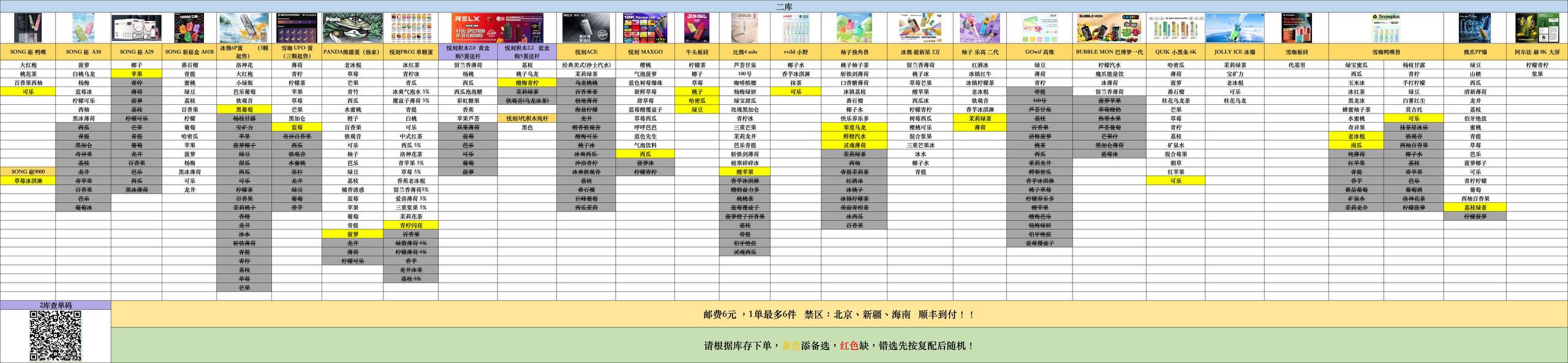Click the GOwif 高维 header cell
Screen dimensions: 1568x363
pyautogui.click(x=1039, y=52)
